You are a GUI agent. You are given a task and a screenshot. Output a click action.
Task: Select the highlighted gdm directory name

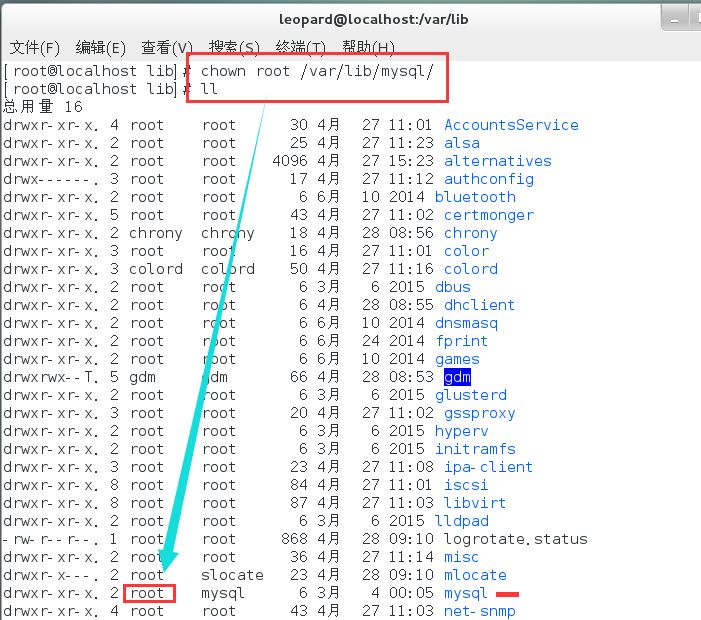click(x=457, y=377)
